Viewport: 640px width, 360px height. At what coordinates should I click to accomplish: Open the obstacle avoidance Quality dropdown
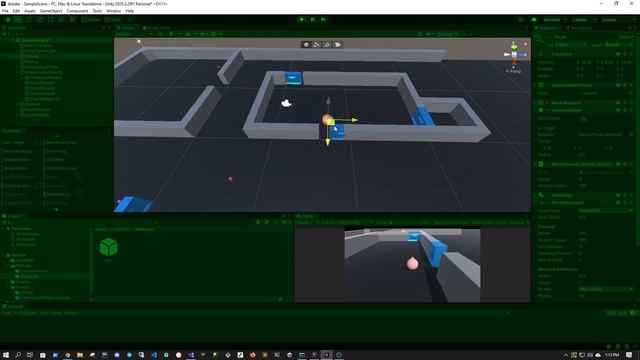[606, 289]
